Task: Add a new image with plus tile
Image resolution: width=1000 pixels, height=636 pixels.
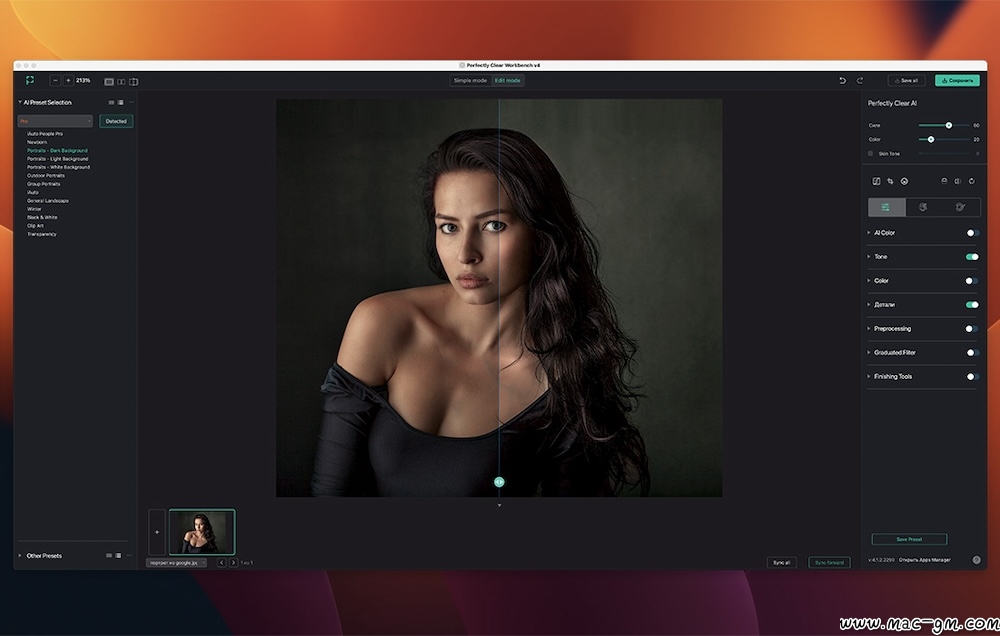Action: tap(157, 532)
